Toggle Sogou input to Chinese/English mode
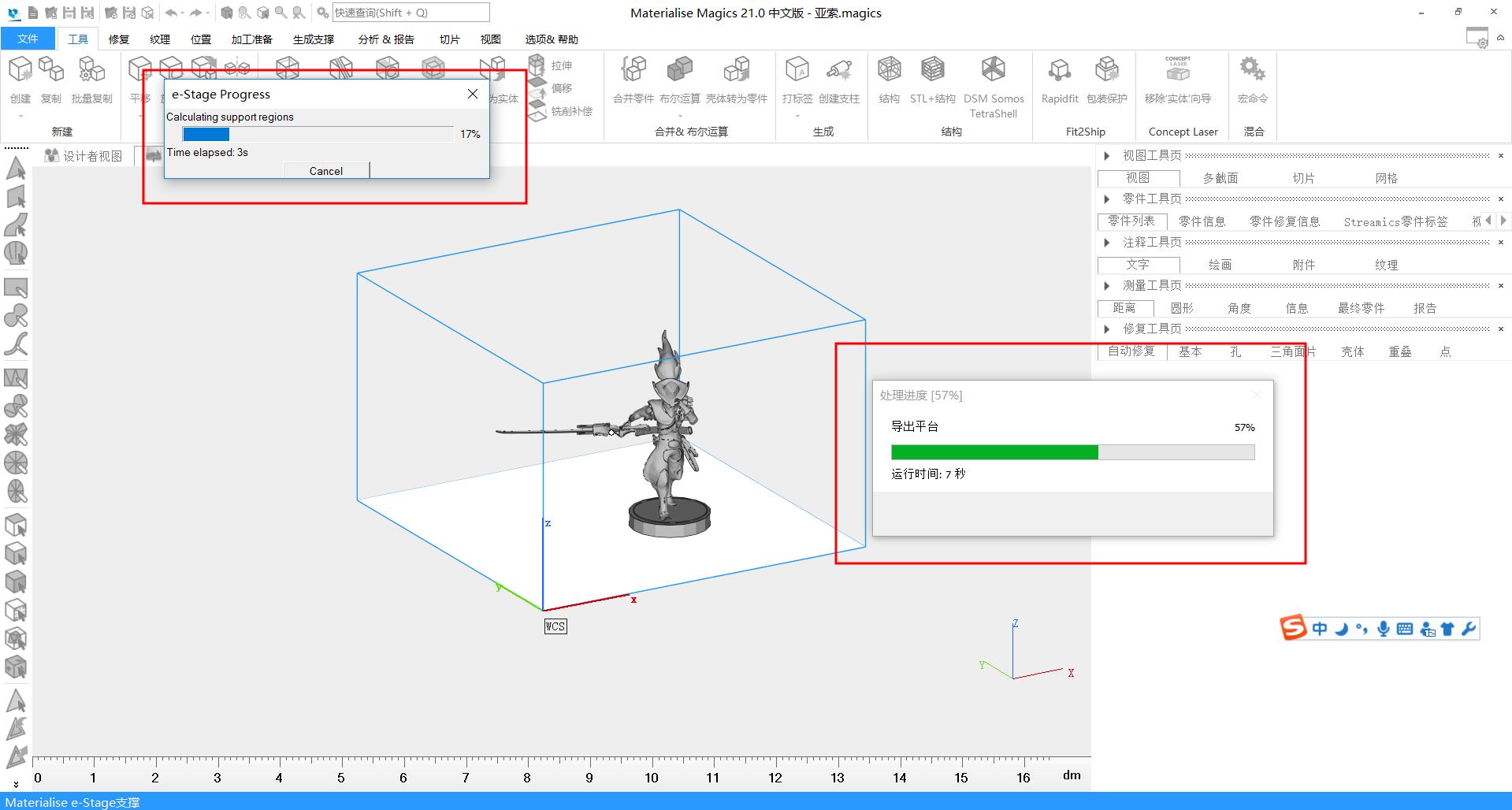The height and width of the screenshot is (810, 1512). [1320, 629]
